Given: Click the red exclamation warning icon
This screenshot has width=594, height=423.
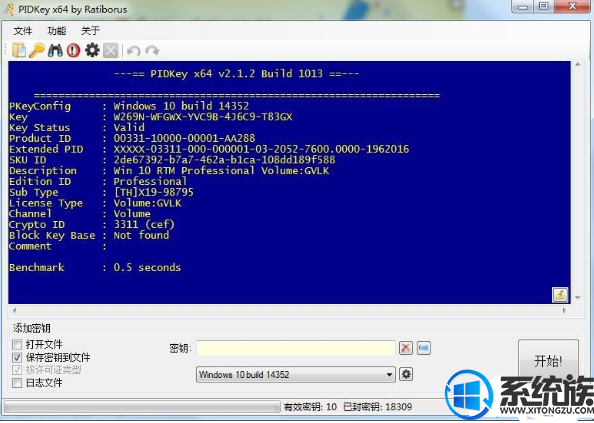Looking at the screenshot, I should coord(73,50).
